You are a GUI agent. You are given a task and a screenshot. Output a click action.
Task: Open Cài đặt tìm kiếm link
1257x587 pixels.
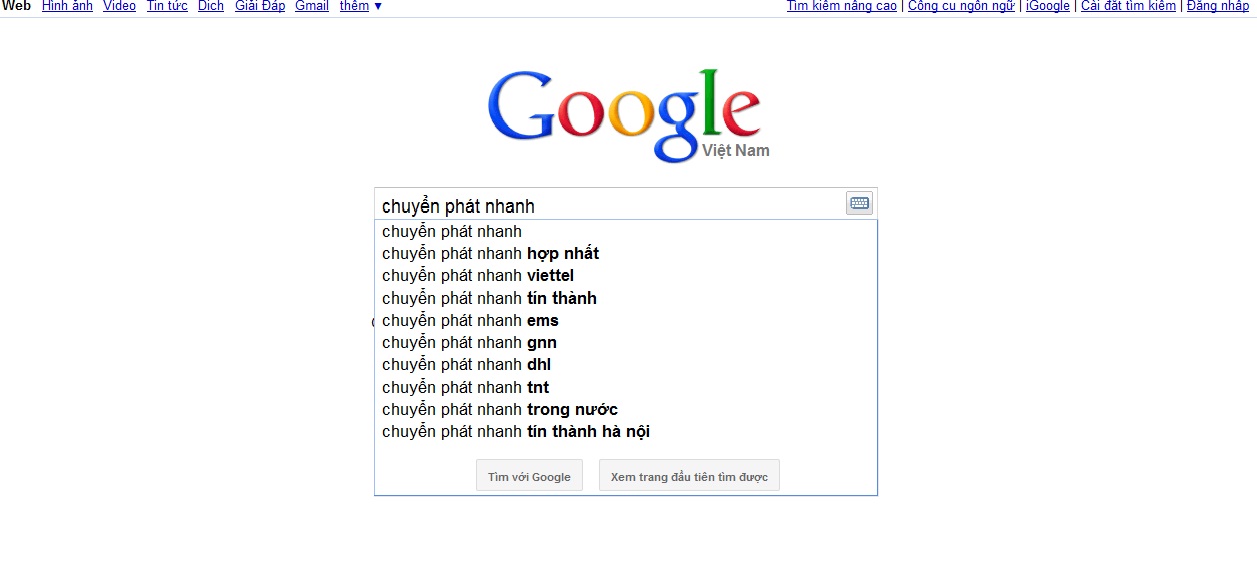tap(1128, 6)
